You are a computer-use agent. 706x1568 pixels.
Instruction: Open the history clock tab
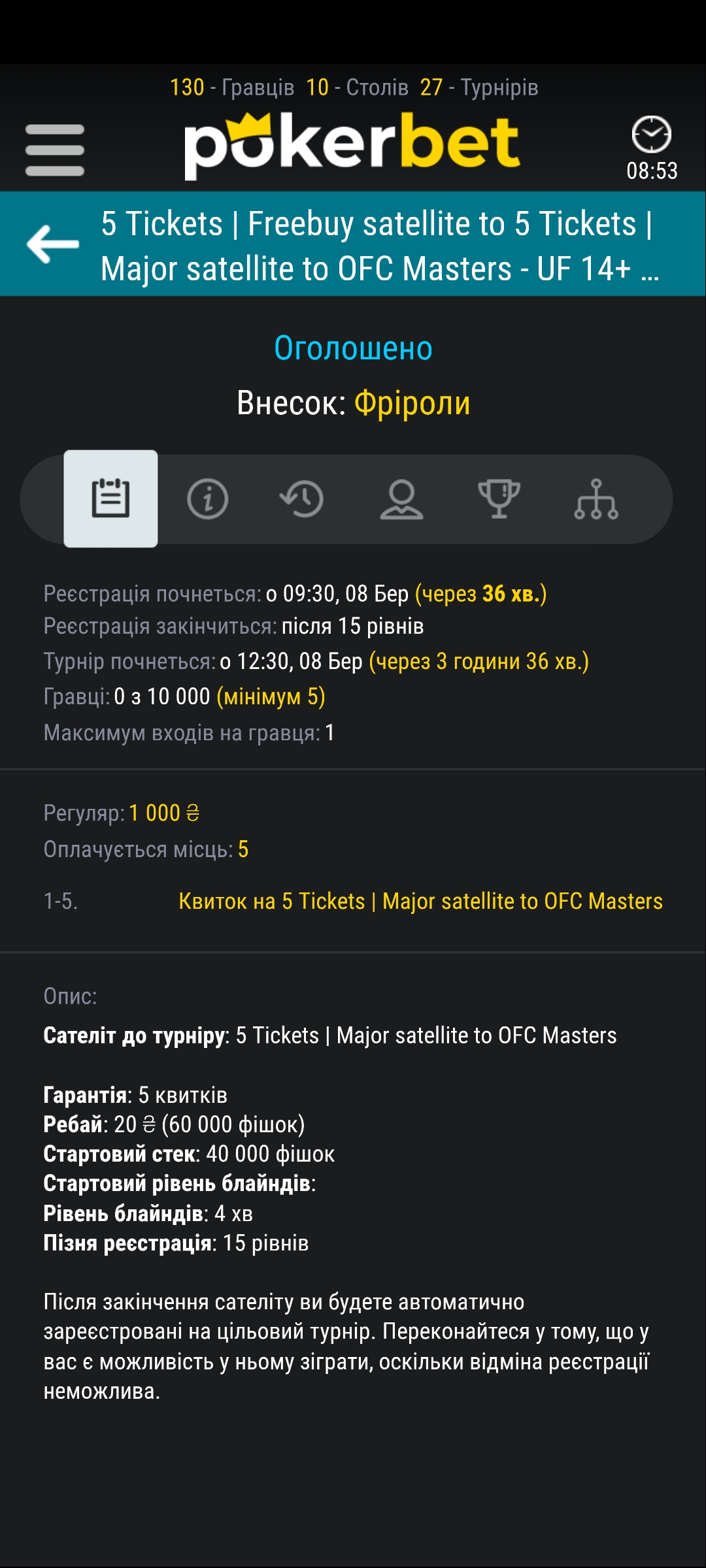click(302, 499)
